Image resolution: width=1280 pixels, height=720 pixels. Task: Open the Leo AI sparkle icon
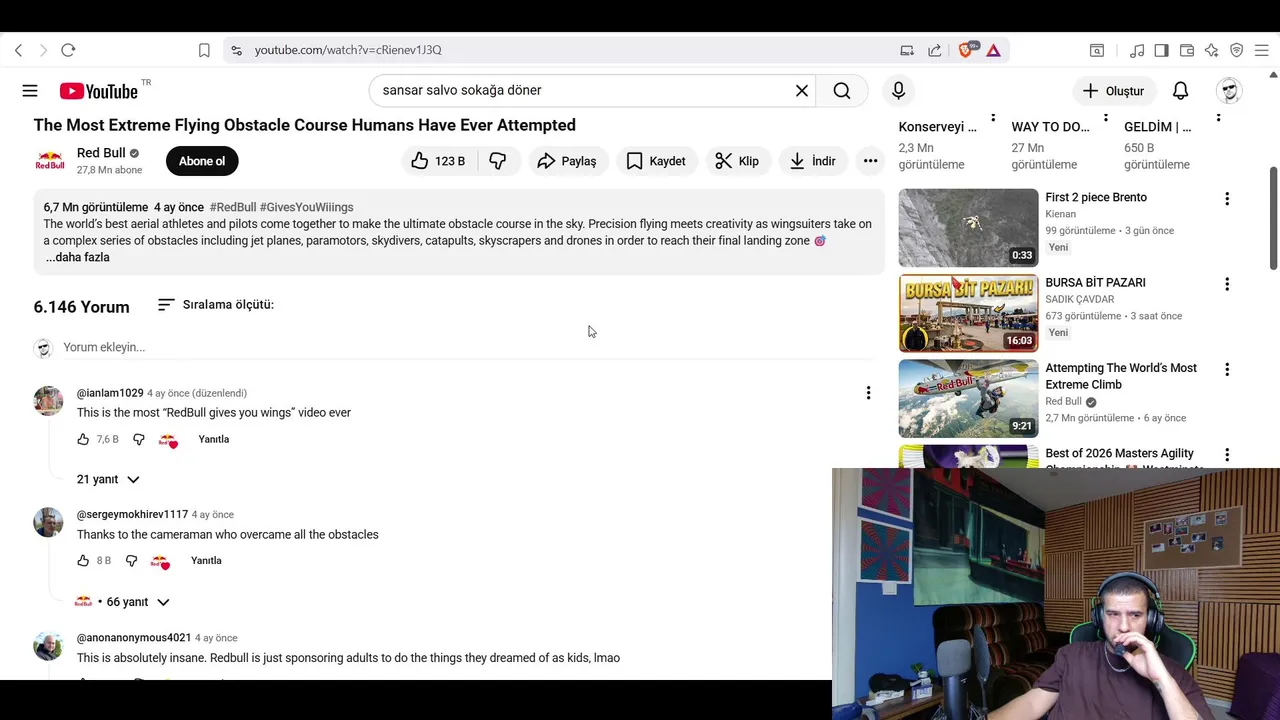1211,50
